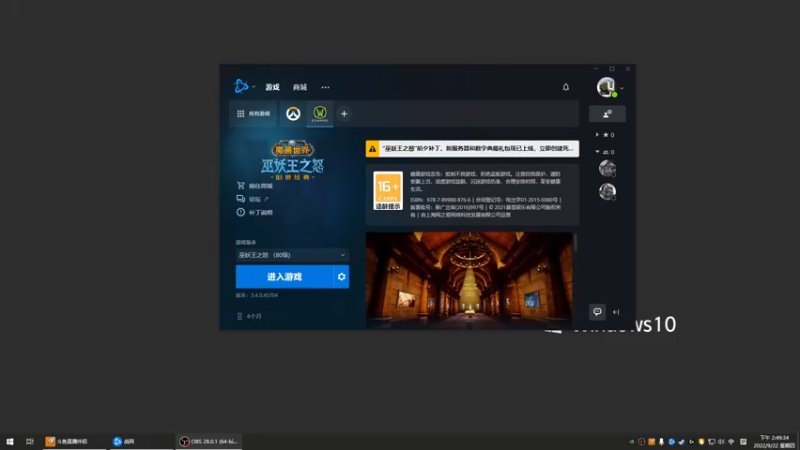Expand the profile dropdown arrow
The image size is (800, 450).
[x=621, y=88]
